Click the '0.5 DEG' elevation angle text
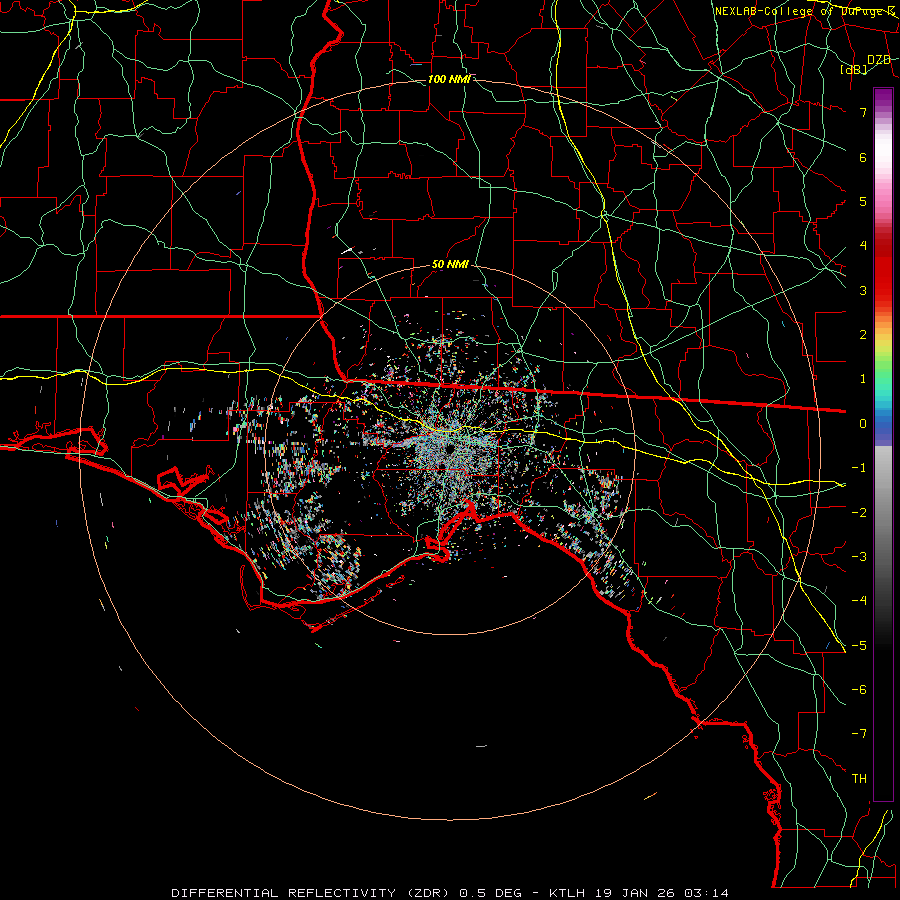900x900 pixels. [490, 893]
